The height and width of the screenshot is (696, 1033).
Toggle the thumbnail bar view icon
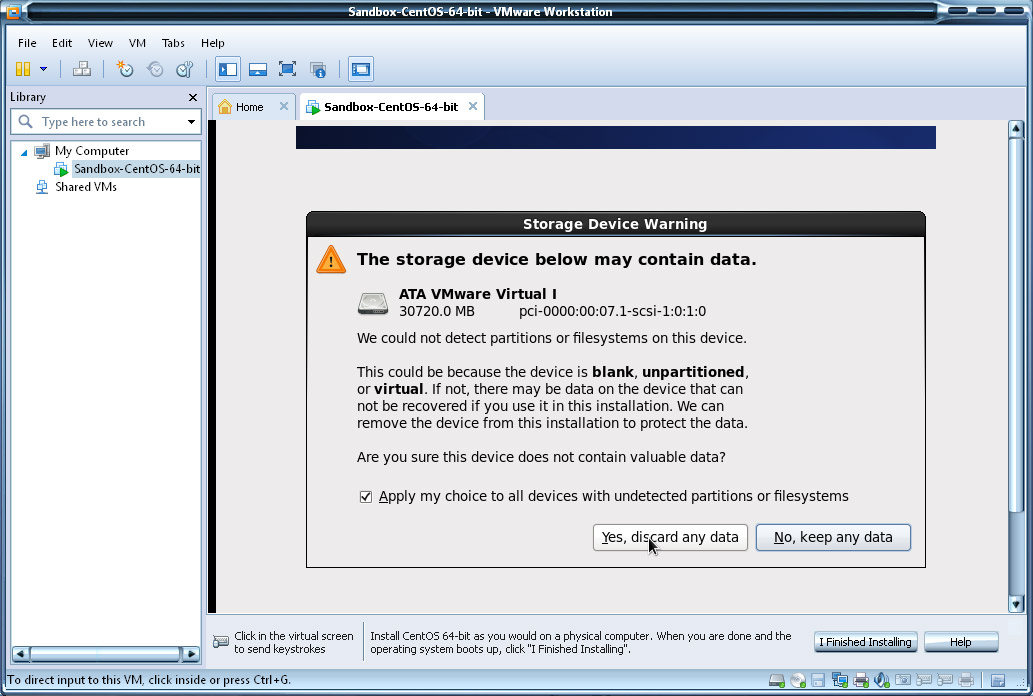(x=258, y=69)
